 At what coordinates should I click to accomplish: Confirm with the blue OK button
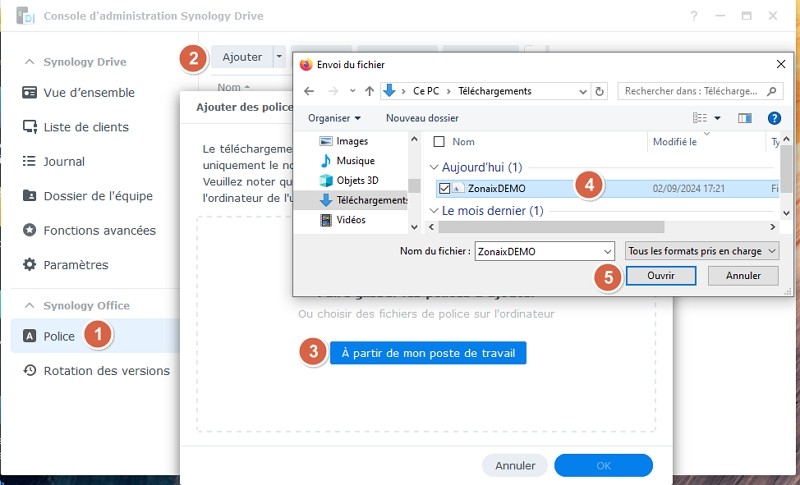pyautogui.click(x=604, y=466)
